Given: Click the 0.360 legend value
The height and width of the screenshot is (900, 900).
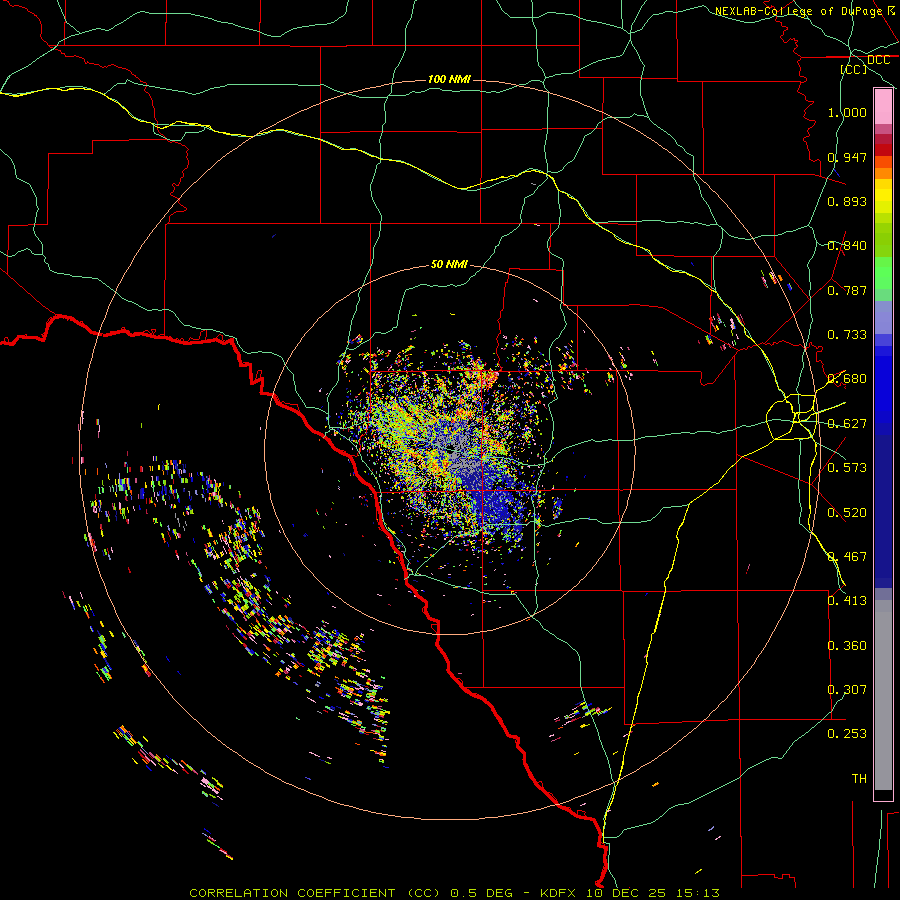Looking at the screenshot, I should [x=847, y=646].
